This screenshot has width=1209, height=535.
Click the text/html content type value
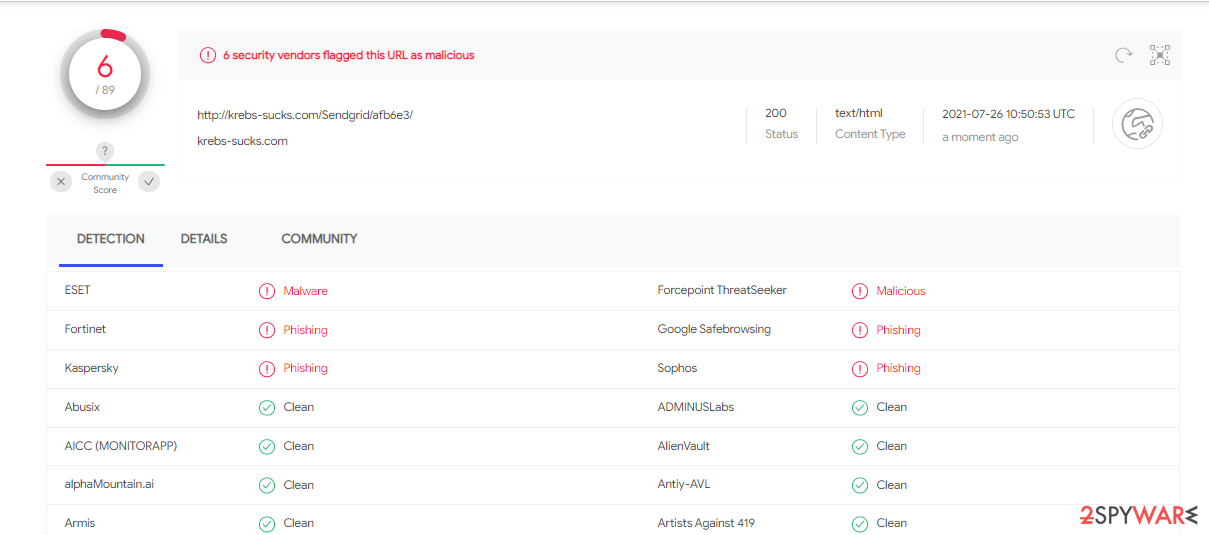pyautogui.click(x=859, y=113)
